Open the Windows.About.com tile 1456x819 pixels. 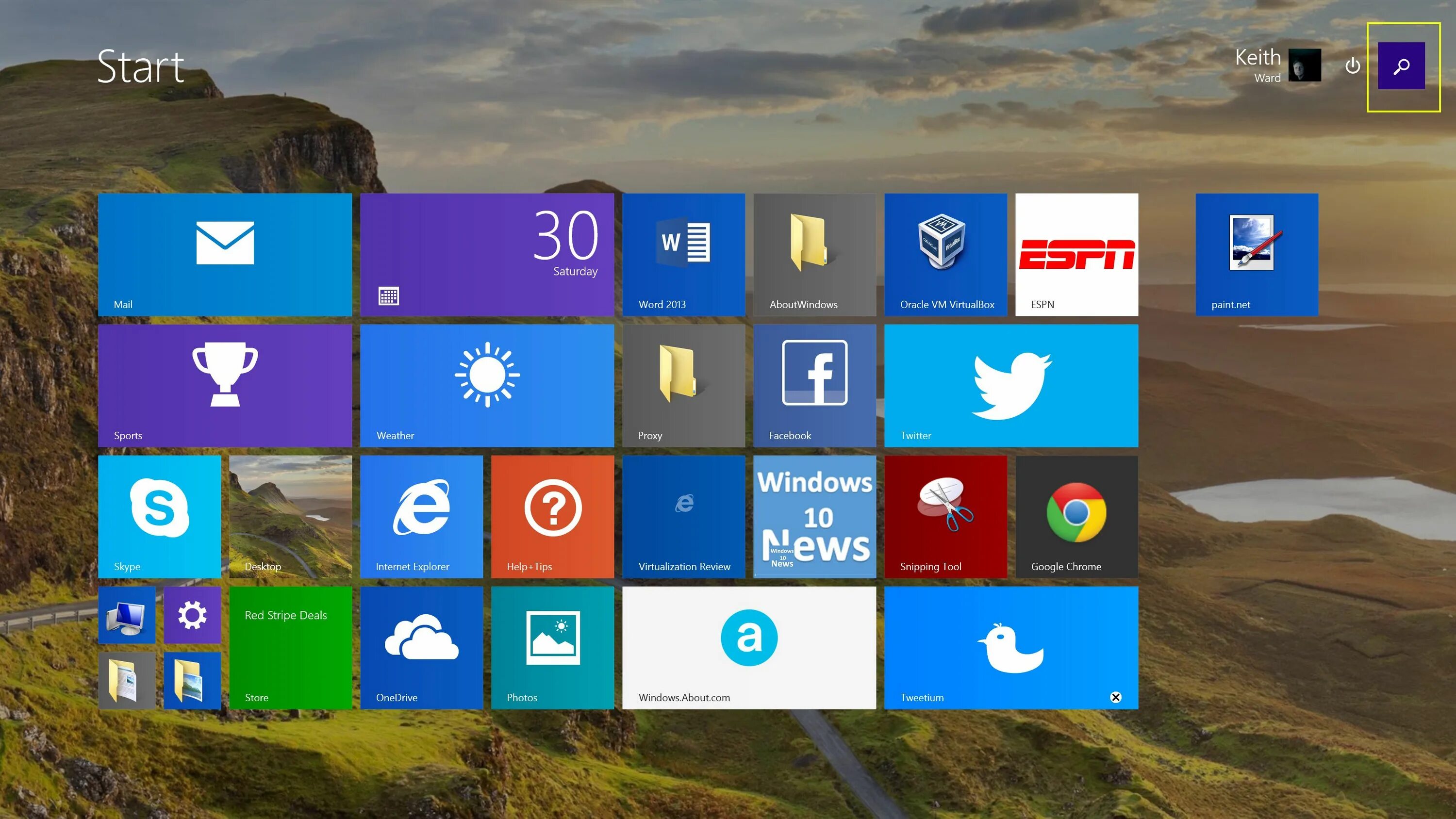pos(749,647)
